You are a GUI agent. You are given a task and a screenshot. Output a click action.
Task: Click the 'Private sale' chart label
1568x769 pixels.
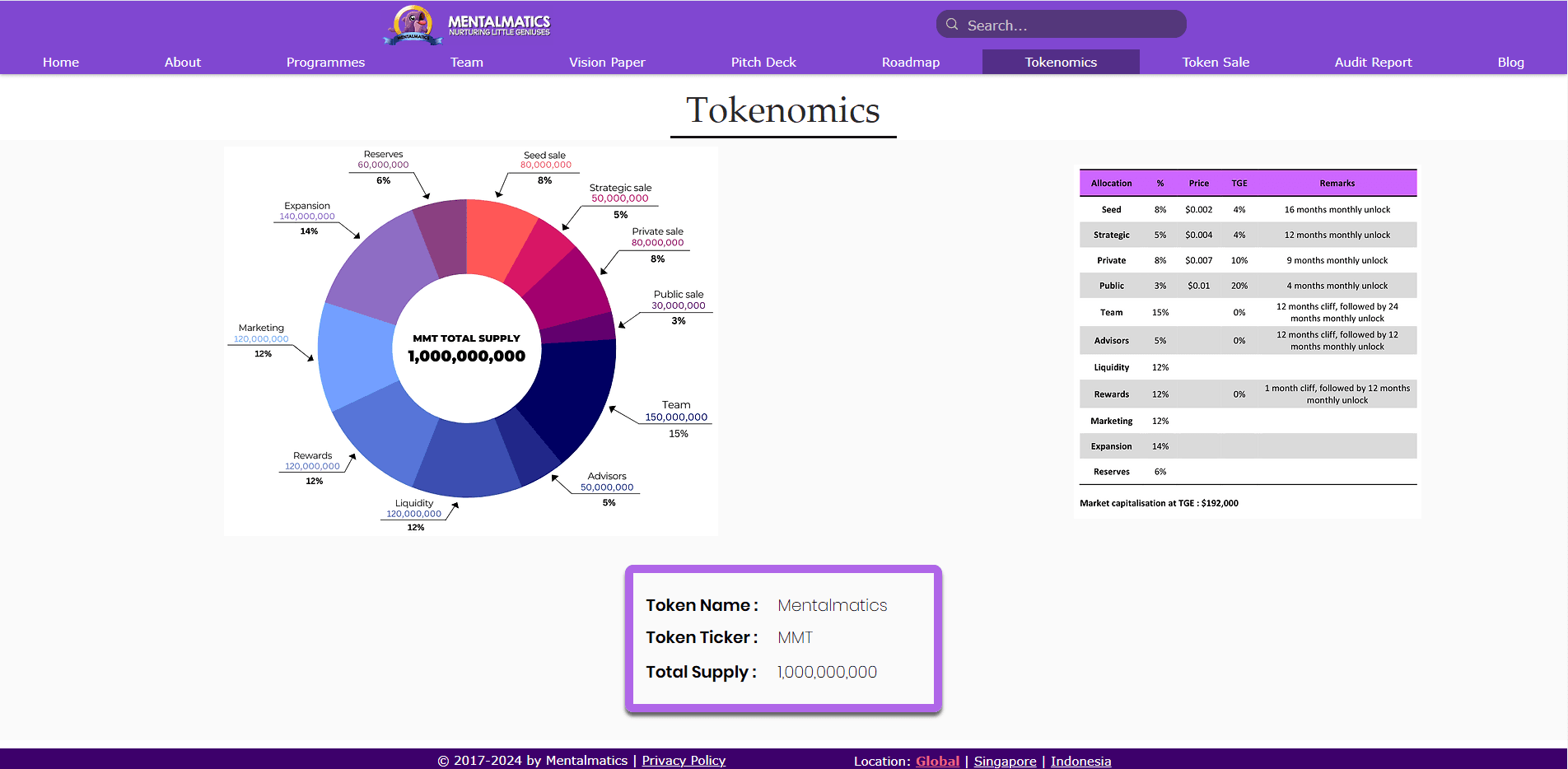(657, 231)
